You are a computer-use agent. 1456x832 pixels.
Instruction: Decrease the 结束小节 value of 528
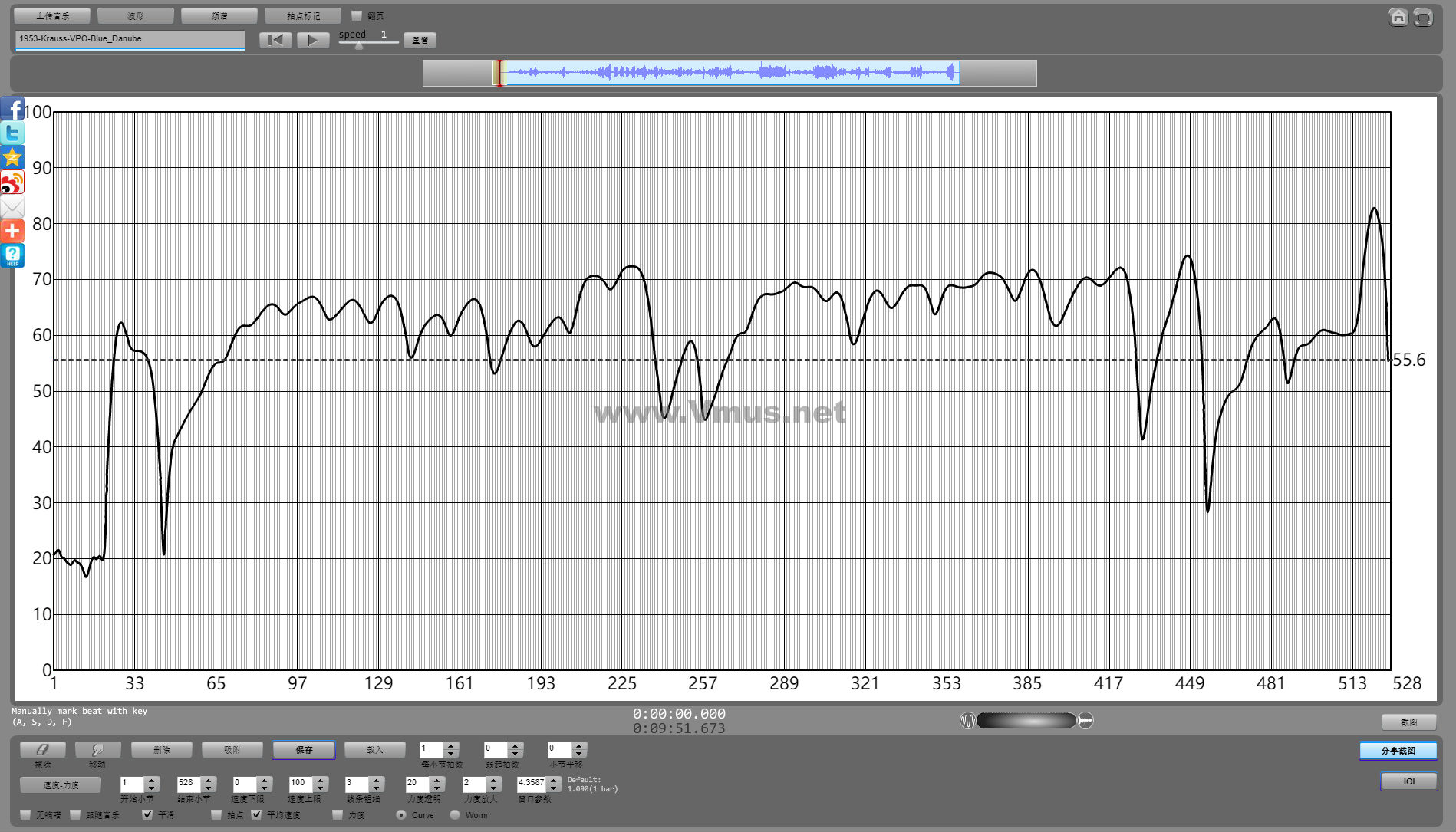208,788
